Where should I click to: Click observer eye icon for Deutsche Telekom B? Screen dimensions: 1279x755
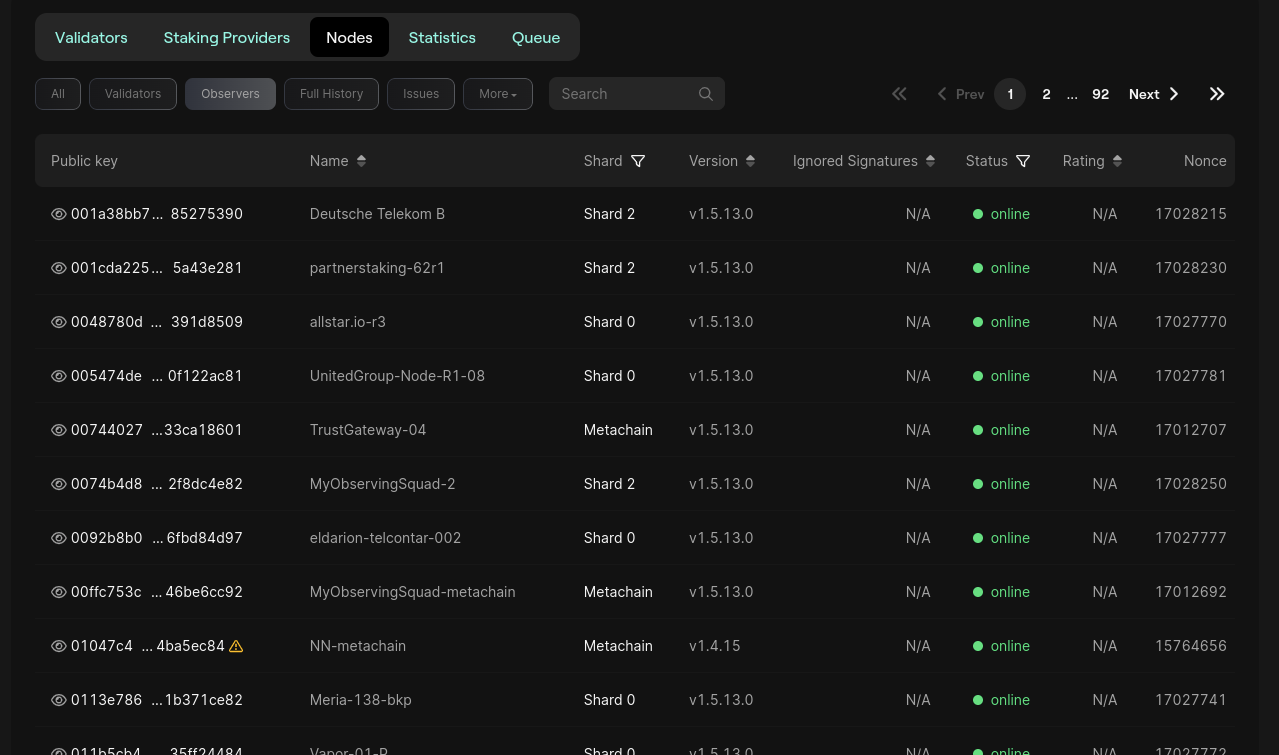(59, 214)
